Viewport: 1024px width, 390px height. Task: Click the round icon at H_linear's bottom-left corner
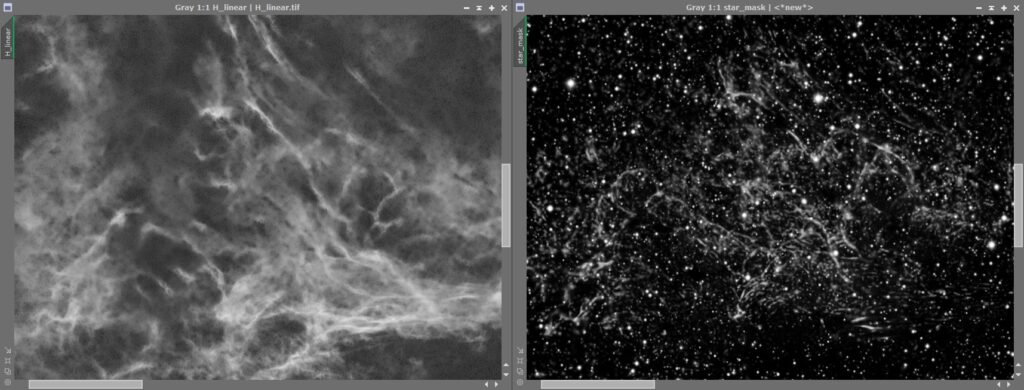(x=8, y=382)
